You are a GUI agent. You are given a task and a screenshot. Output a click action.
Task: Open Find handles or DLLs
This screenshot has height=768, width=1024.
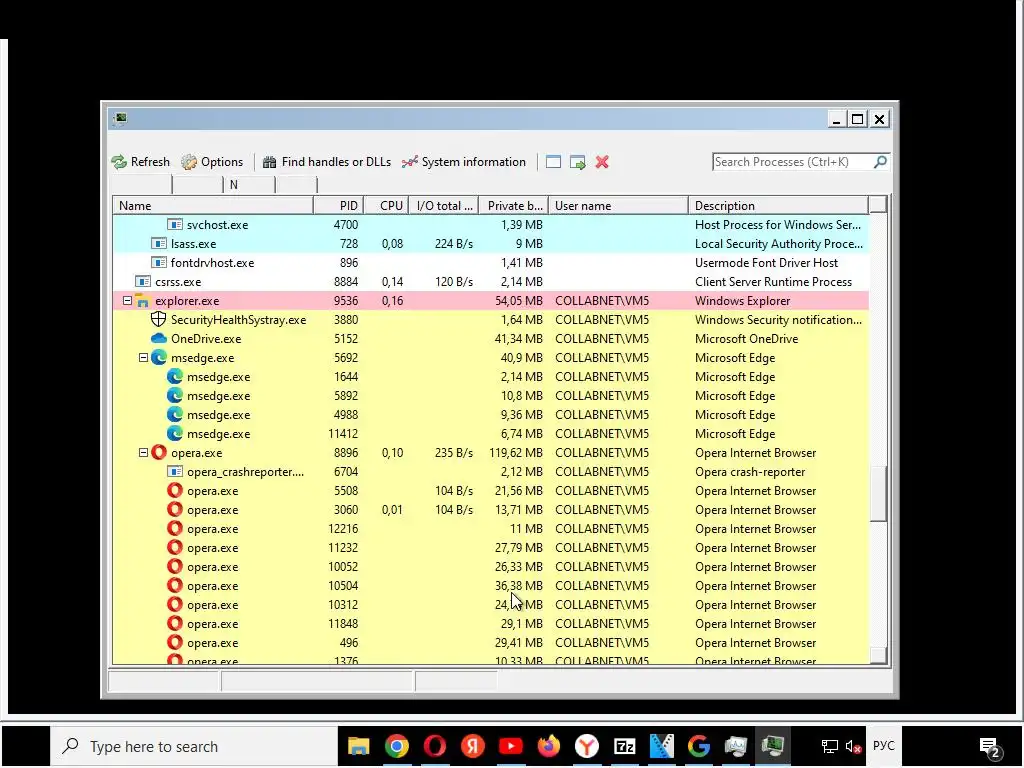point(327,162)
